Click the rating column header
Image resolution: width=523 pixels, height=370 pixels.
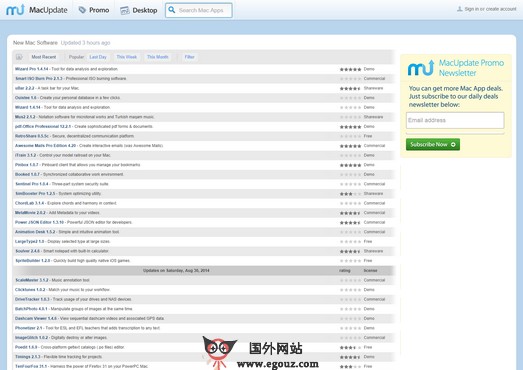click(x=345, y=271)
